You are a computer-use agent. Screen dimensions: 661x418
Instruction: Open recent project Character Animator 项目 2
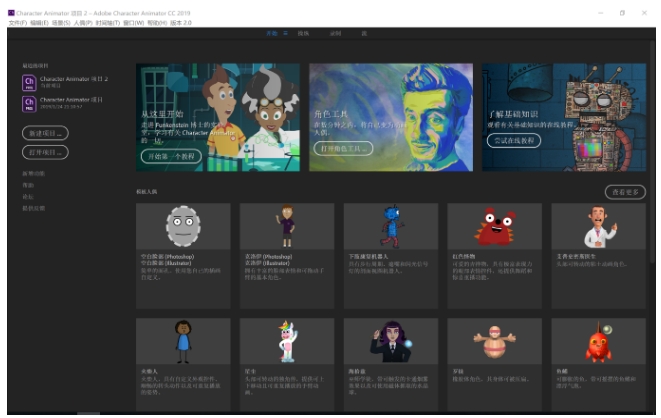pyautogui.click(x=74, y=79)
